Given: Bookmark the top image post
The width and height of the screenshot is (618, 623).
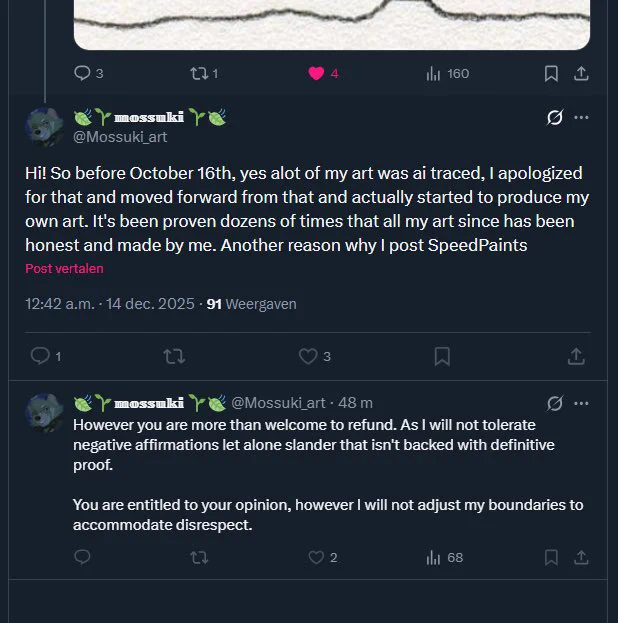Looking at the screenshot, I should [551, 74].
